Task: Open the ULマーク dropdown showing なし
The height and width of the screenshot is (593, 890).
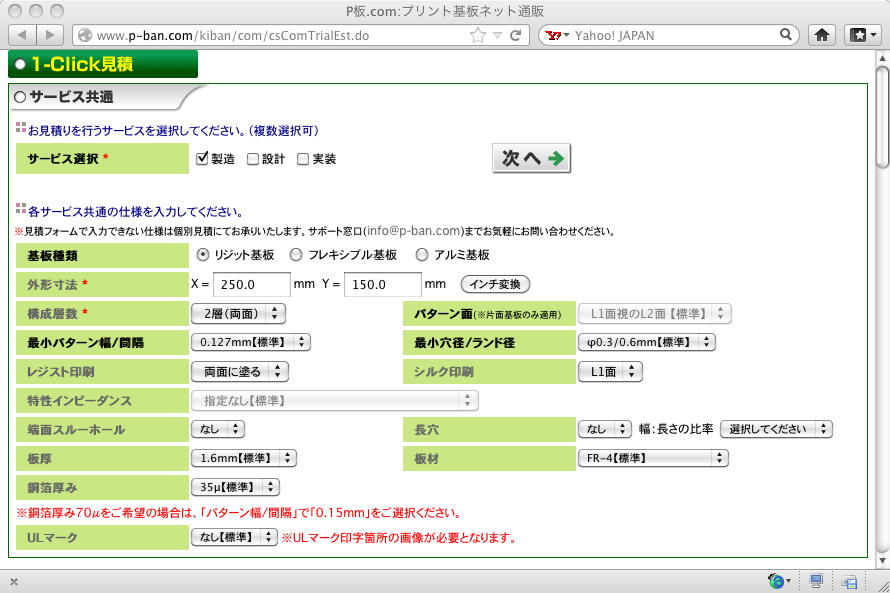Action: coord(234,537)
